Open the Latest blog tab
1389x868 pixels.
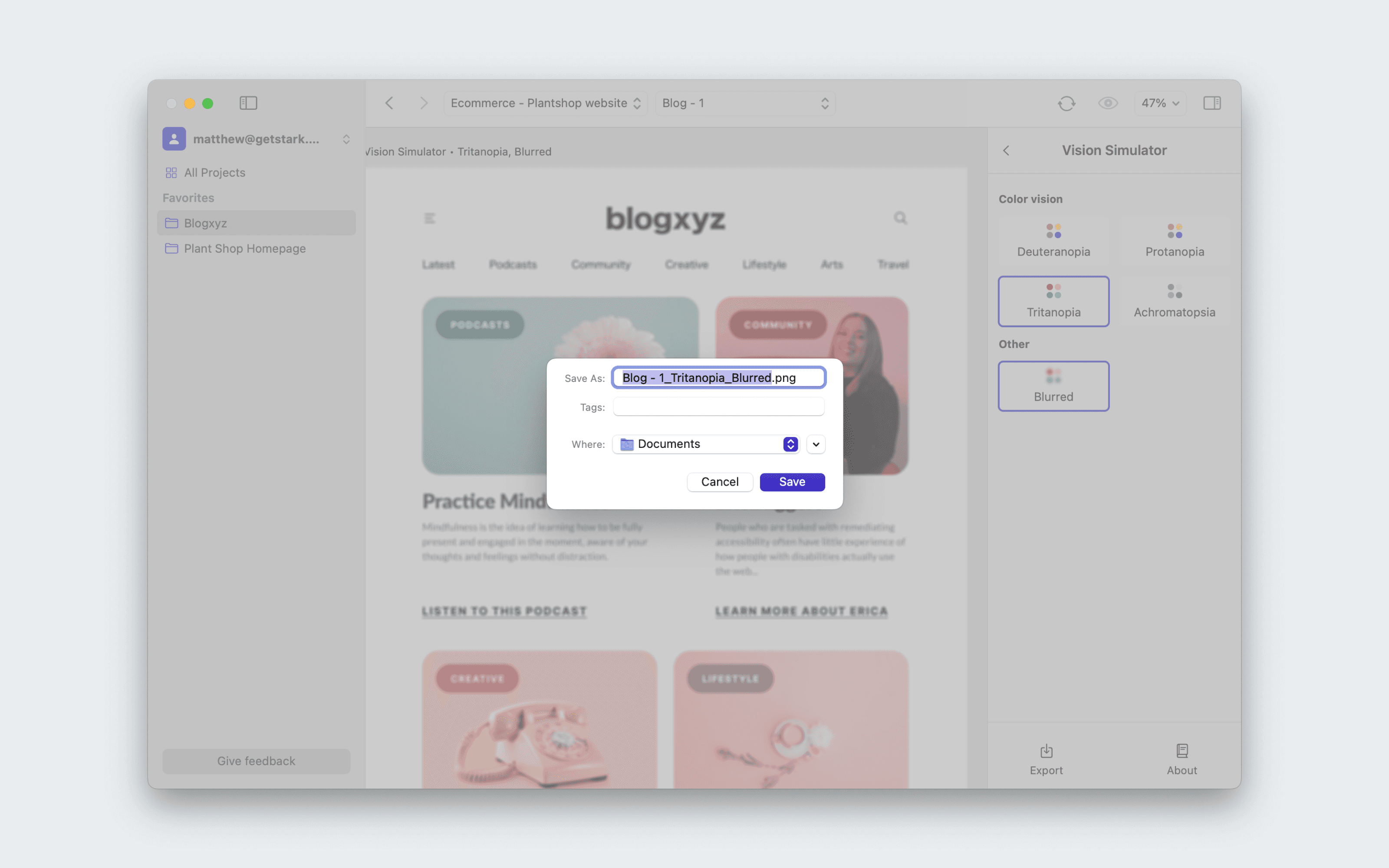point(438,265)
